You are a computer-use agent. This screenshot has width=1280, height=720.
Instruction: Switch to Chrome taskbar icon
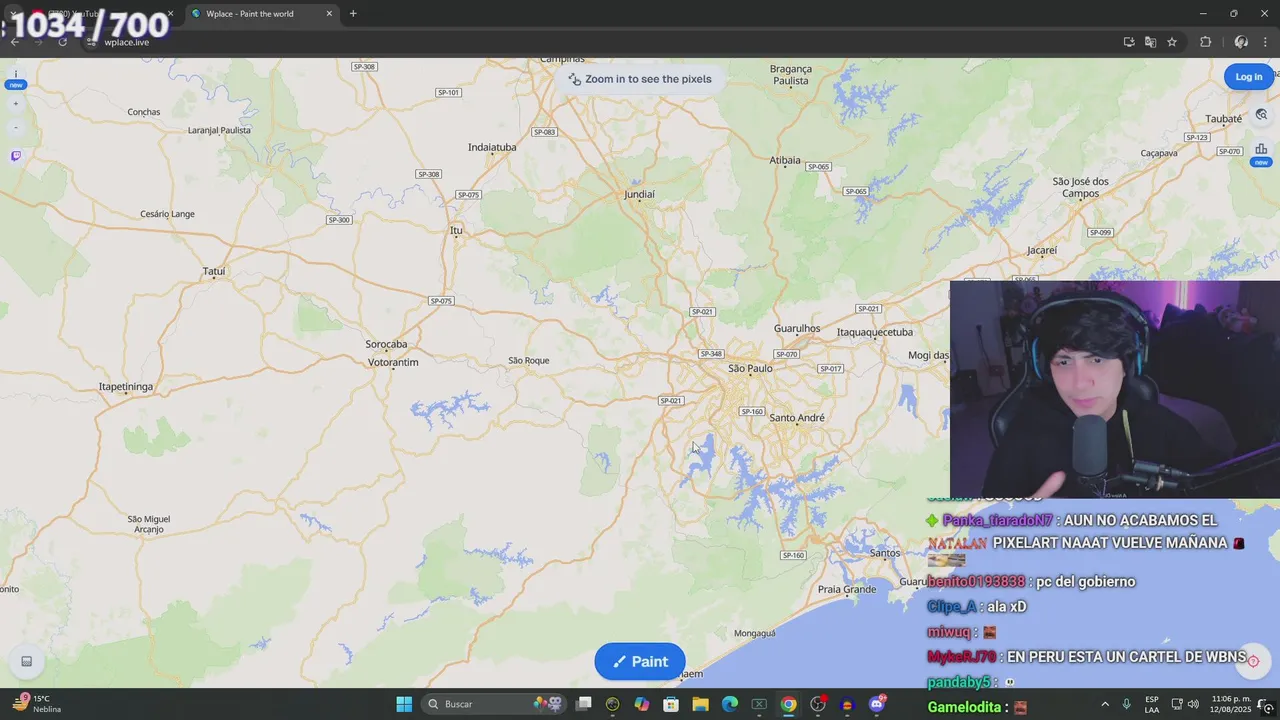click(789, 704)
